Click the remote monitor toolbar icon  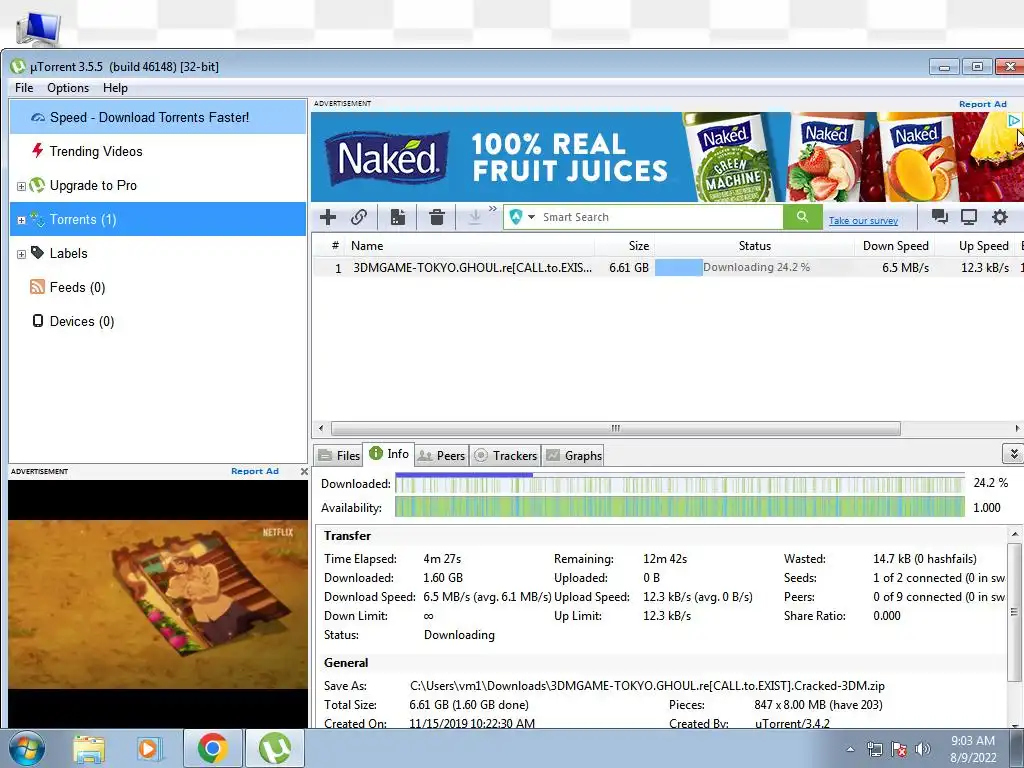(968, 217)
